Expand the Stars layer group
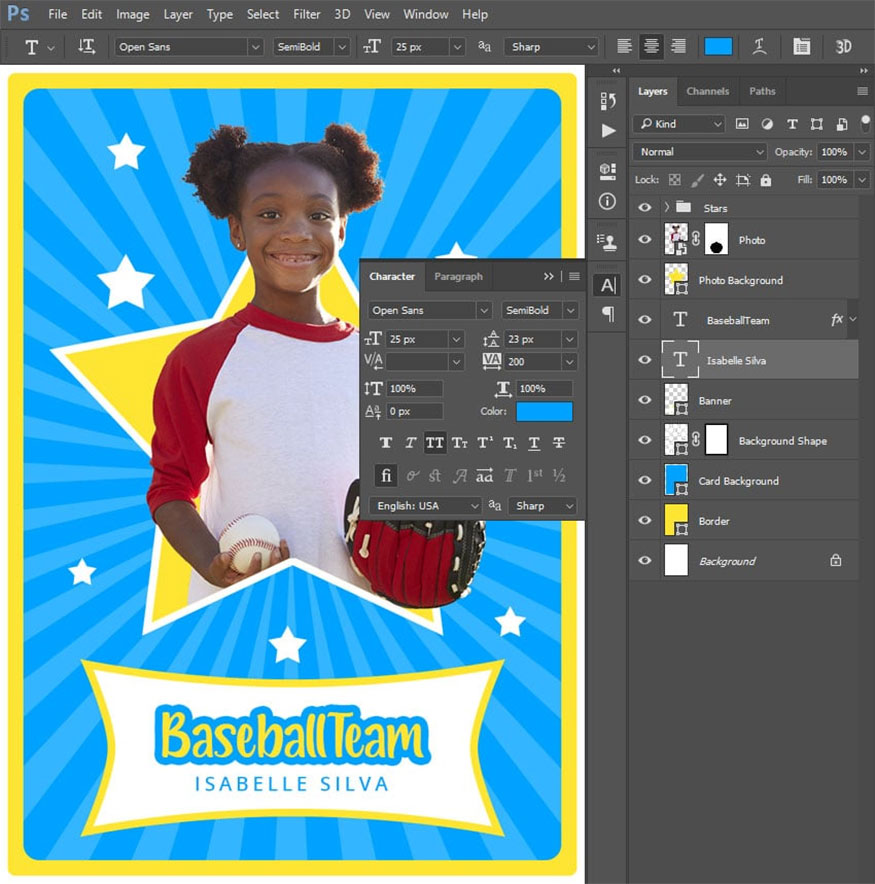This screenshot has height=884, width=875. tap(666, 207)
